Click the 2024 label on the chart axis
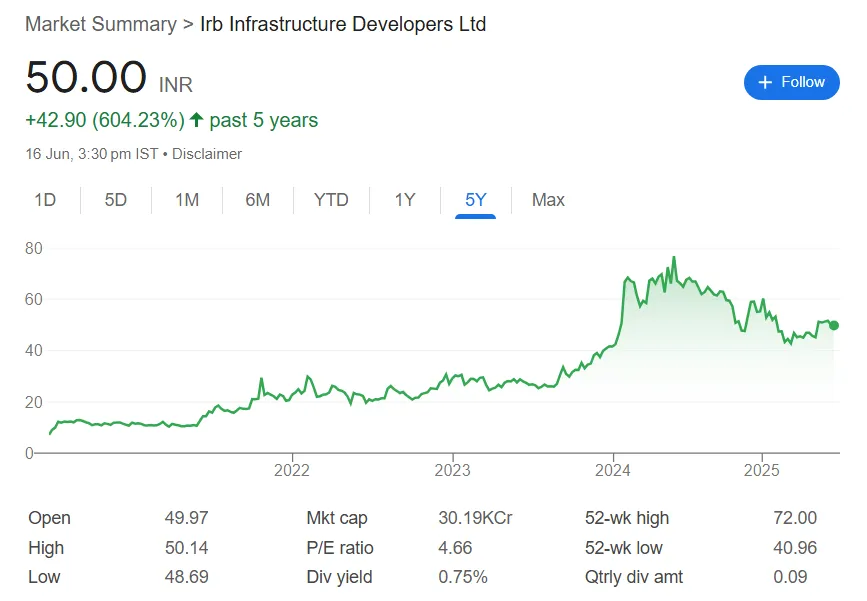The image size is (867, 601). [x=613, y=470]
